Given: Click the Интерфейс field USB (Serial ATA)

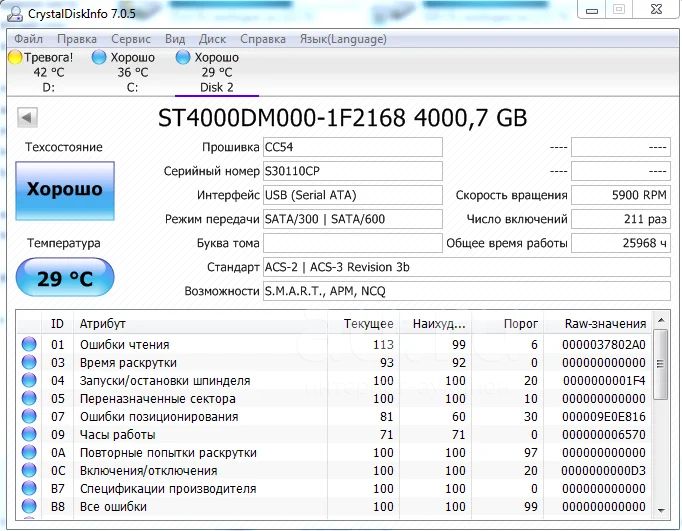Looking at the screenshot, I should (x=353, y=195).
